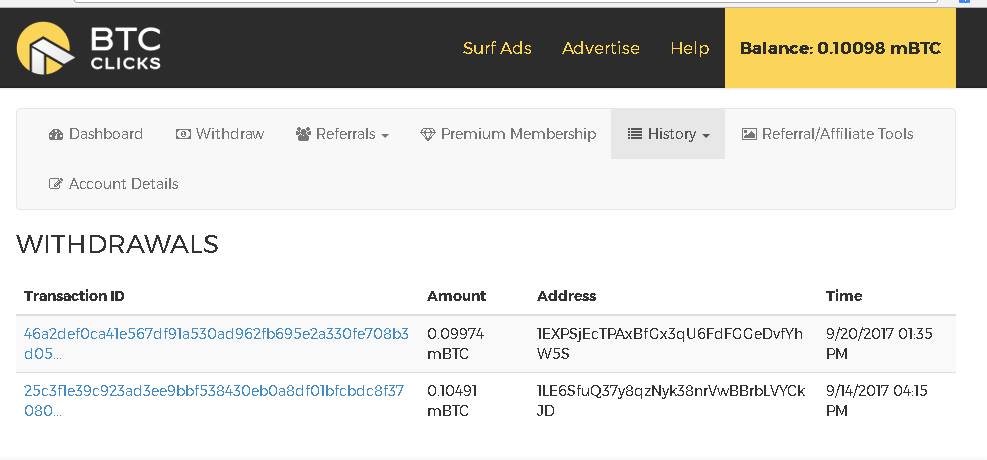This screenshot has height=460, width=987.
Task: Click the Account Details edit icon
Action: click(x=56, y=184)
